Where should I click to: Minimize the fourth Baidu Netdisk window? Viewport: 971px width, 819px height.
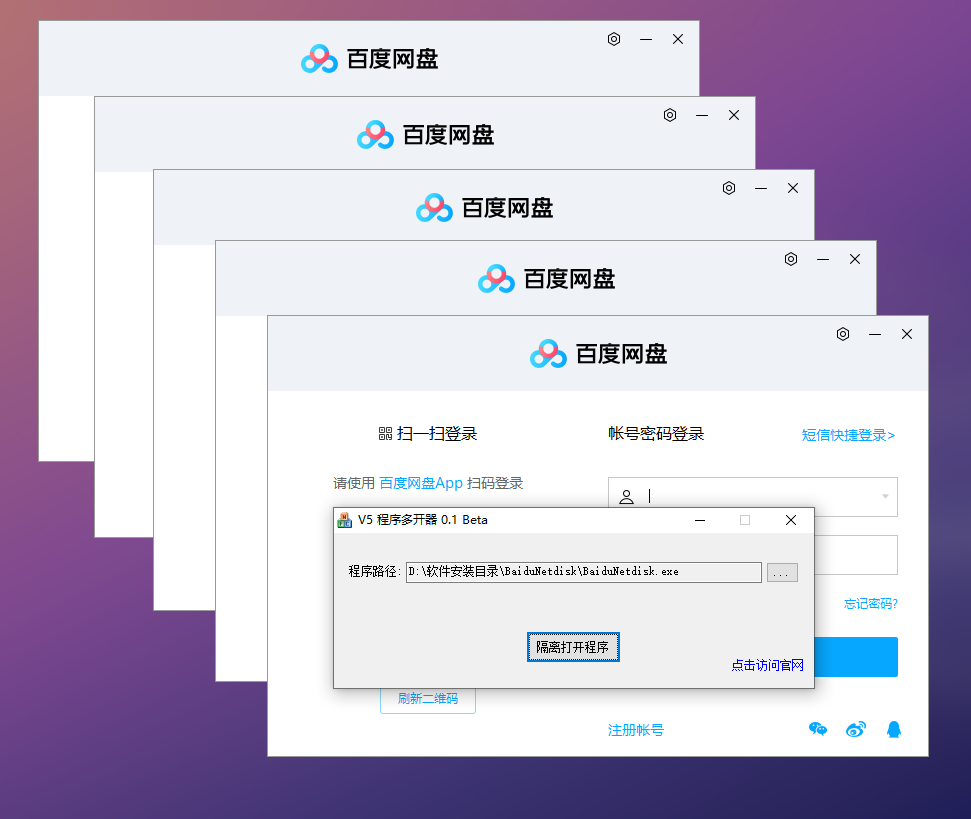point(823,259)
